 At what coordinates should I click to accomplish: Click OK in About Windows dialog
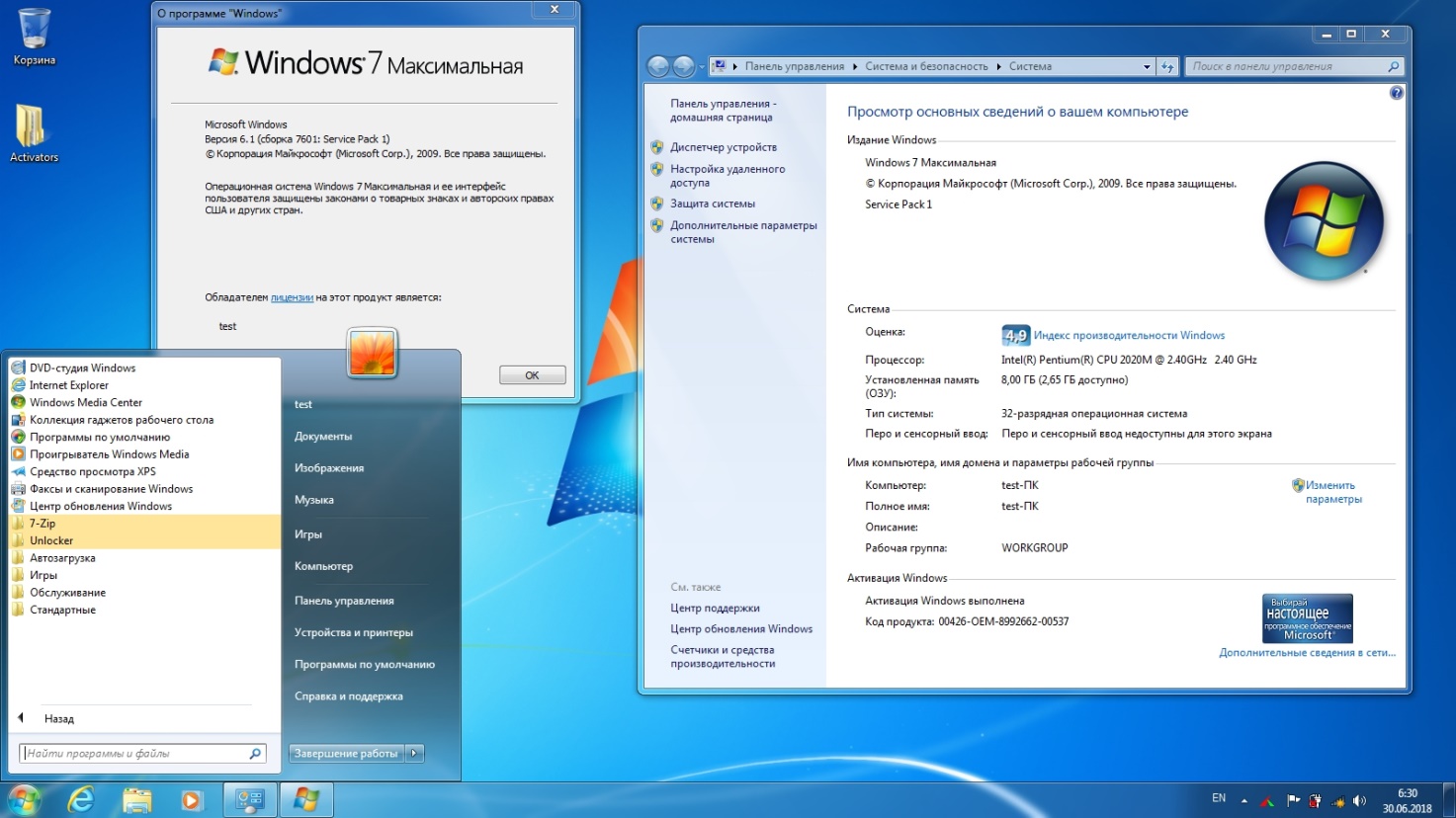(532, 375)
